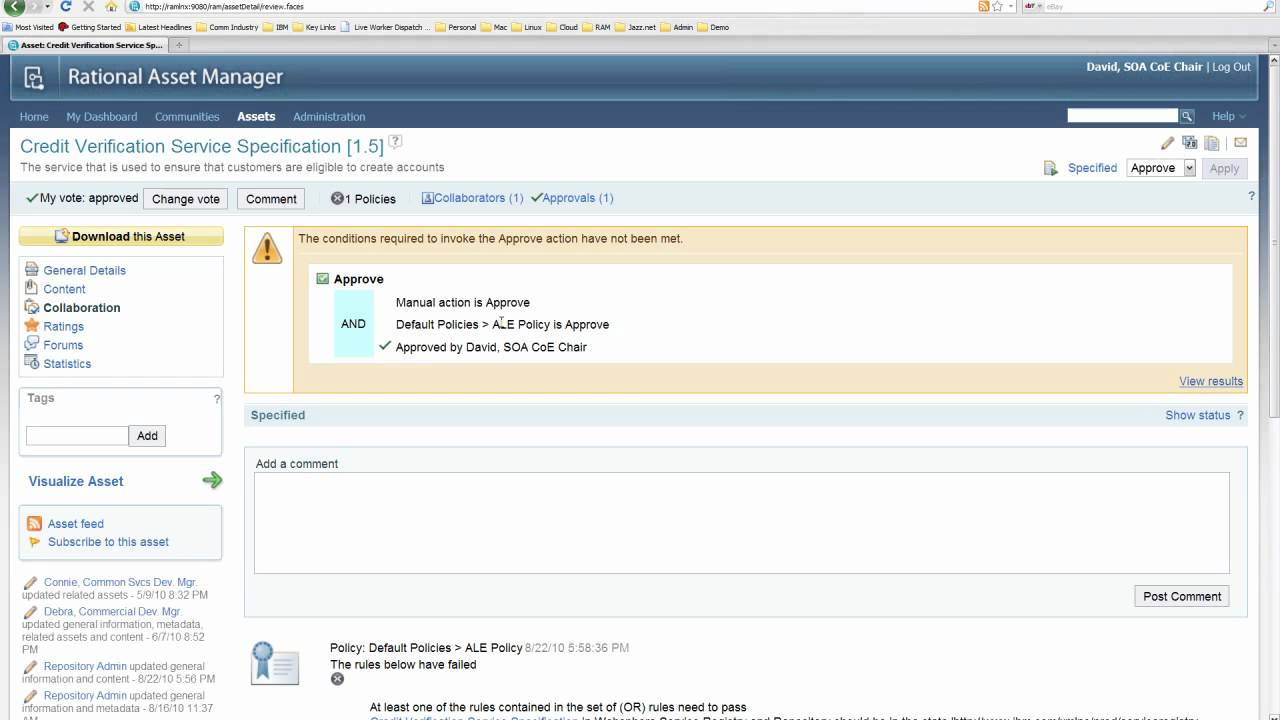This screenshot has width=1280, height=720.
Task: Click the new version icon
Action: [x=1189, y=143]
